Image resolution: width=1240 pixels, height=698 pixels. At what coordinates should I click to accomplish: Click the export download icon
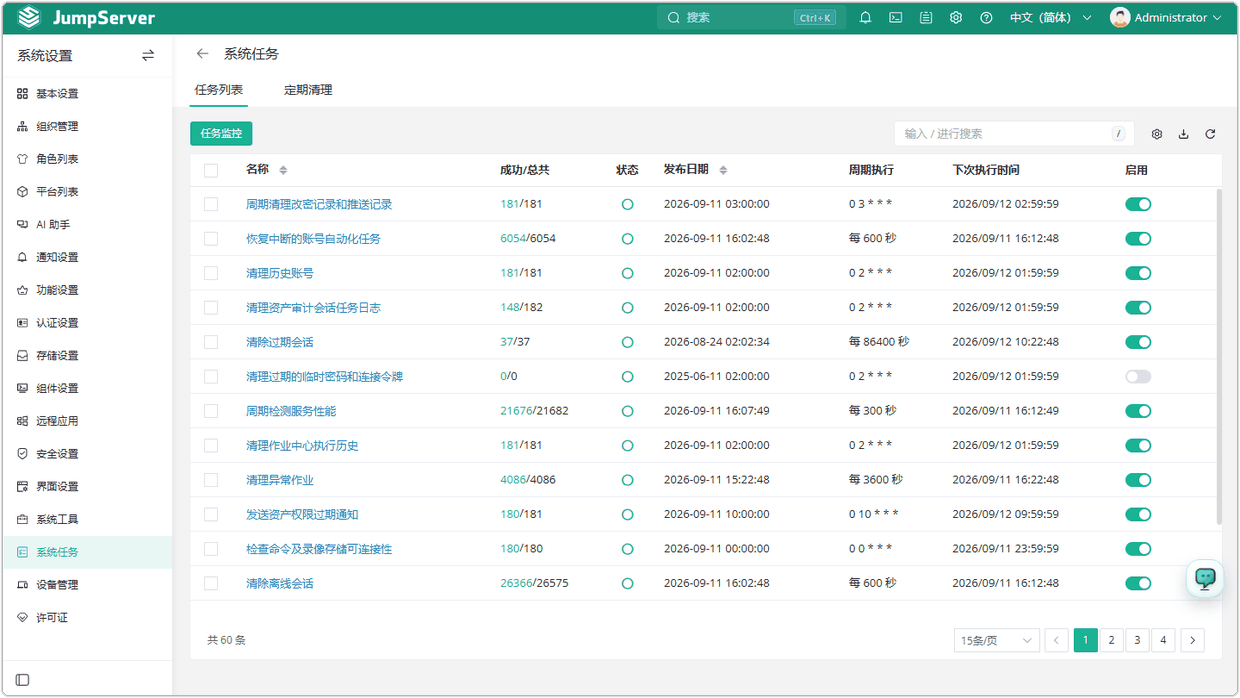1184,134
